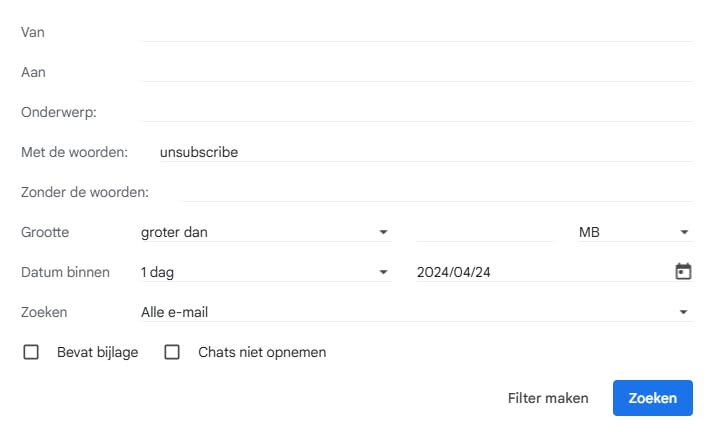
Task: Expand the '1 dag' date range dropdown
Action: click(x=265, y=272)
